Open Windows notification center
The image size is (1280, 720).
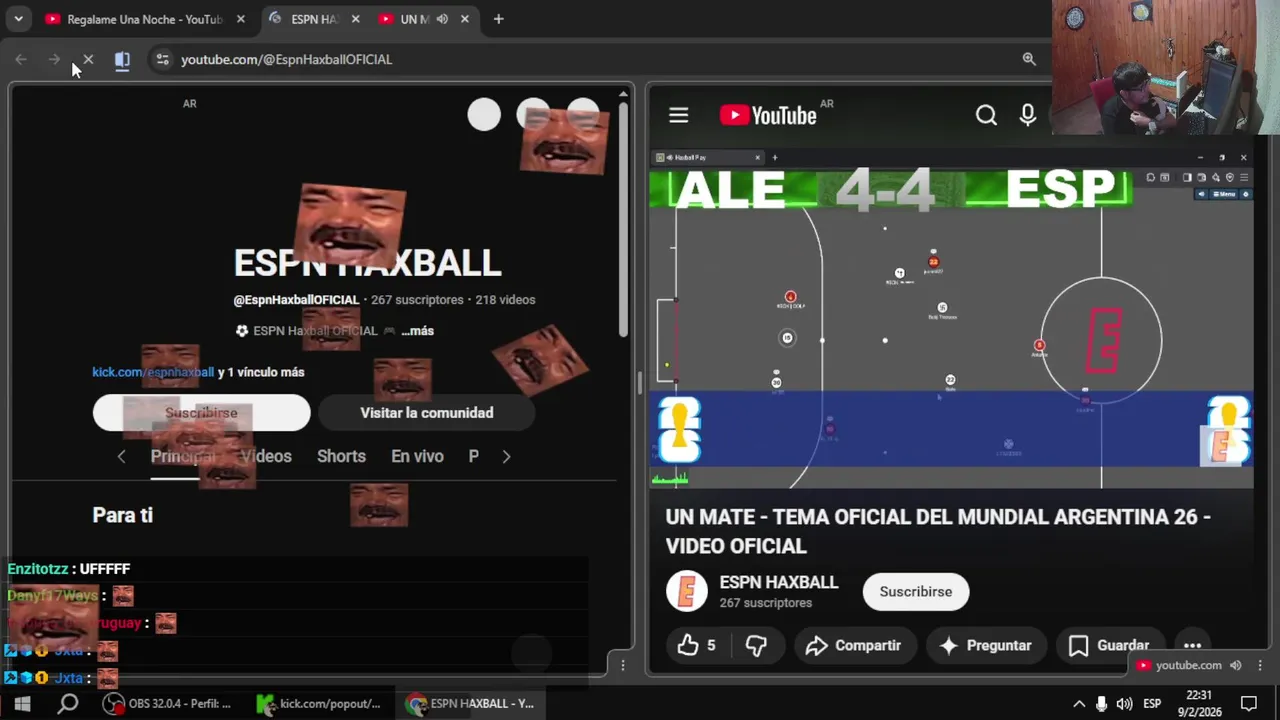click(1249, 704)
